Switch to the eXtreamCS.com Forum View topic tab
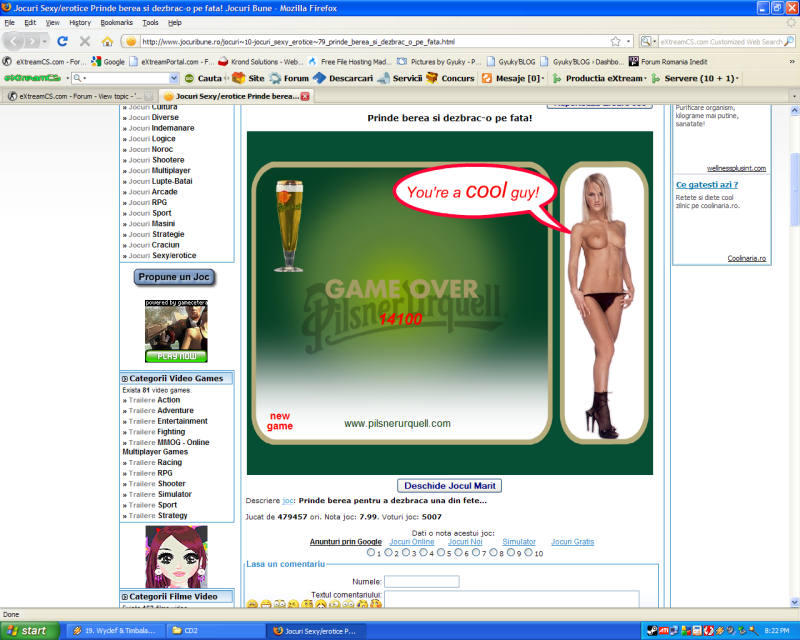The height and width of the screenshot is (640, 800). 79,96
